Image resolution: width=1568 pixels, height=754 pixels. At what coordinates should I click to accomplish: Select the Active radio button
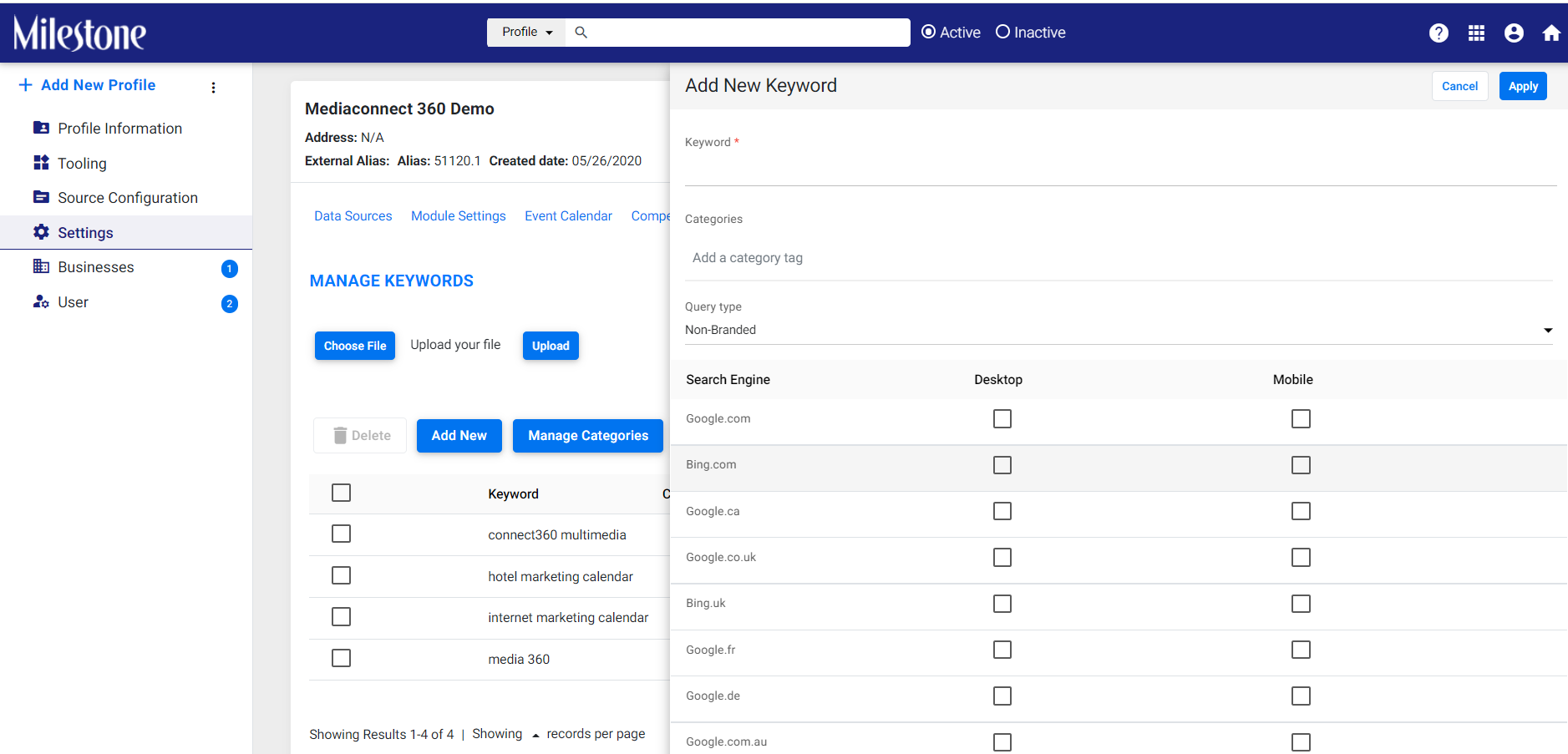928,32
